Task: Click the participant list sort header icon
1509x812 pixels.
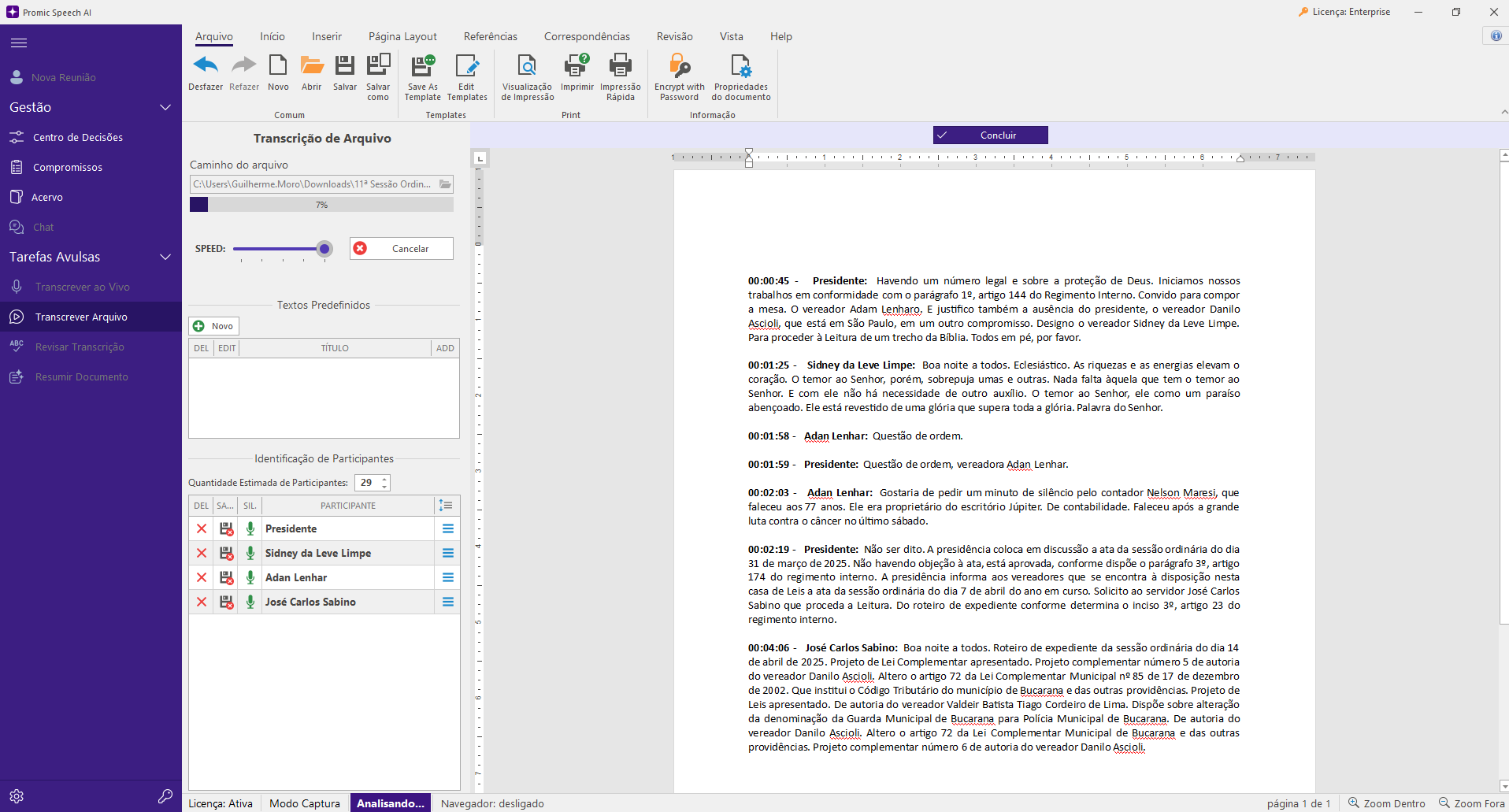Action: 446,506
